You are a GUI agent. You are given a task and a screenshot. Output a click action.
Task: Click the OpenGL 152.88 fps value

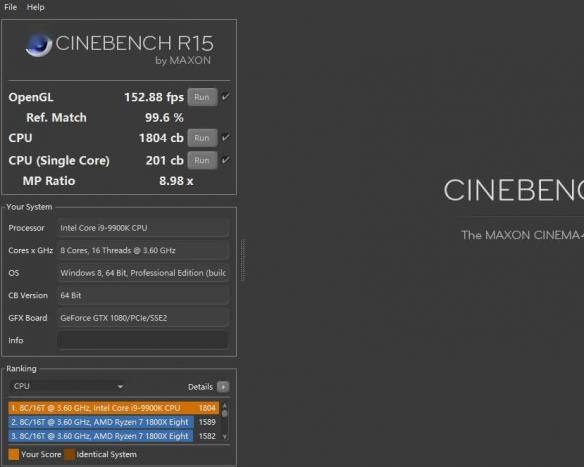click(x=154, y=97)
